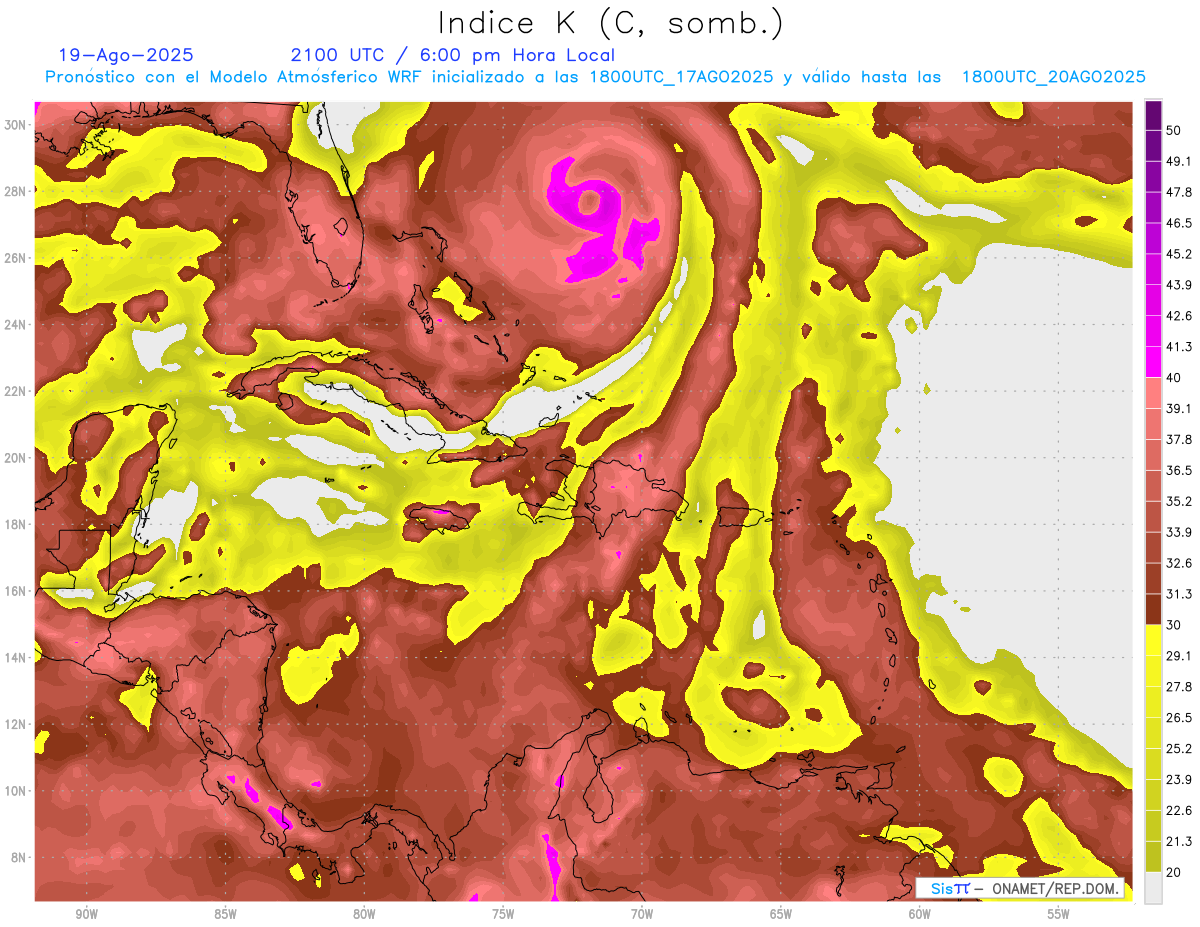
Task: Click the valid-until time "1800UTC_20AGO2025"
Action: [1054, 77]
